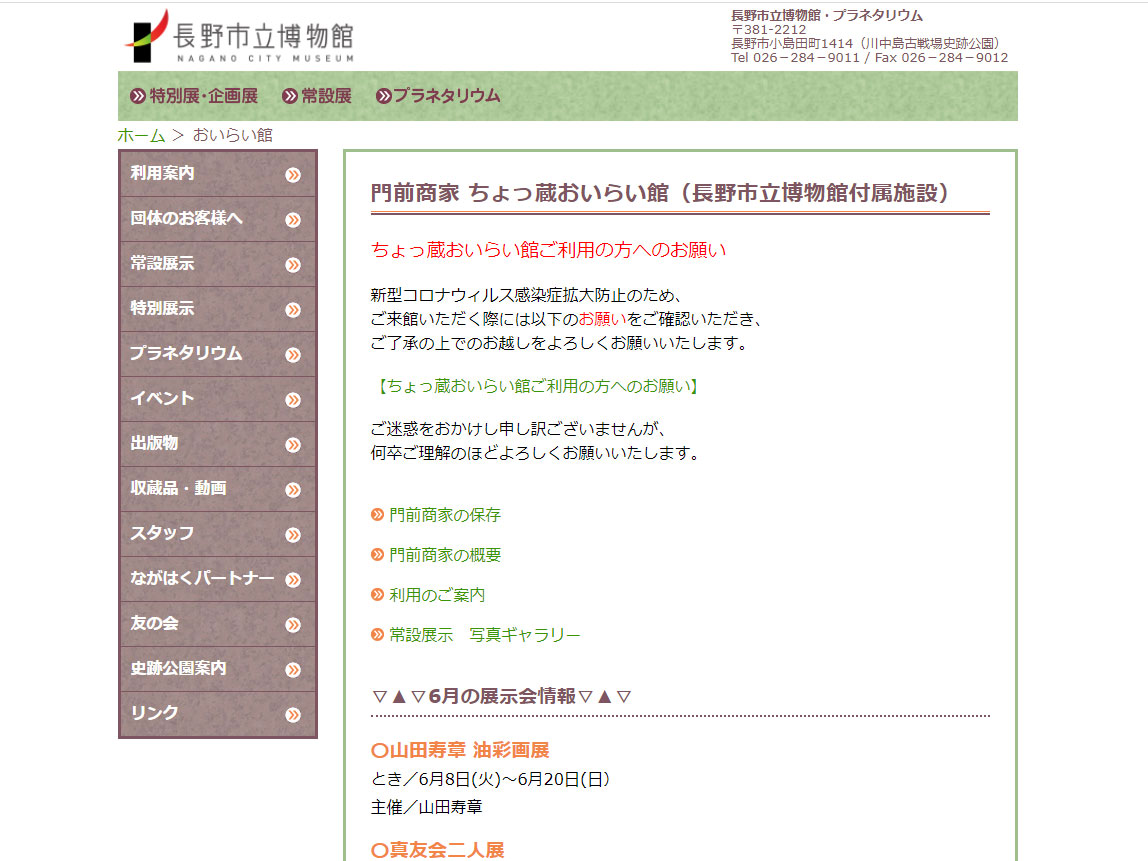Viewport: 1148px width, 861px height.
Task: Select 収蔵品・動画 in the sidebar
Action: [217, 489]
